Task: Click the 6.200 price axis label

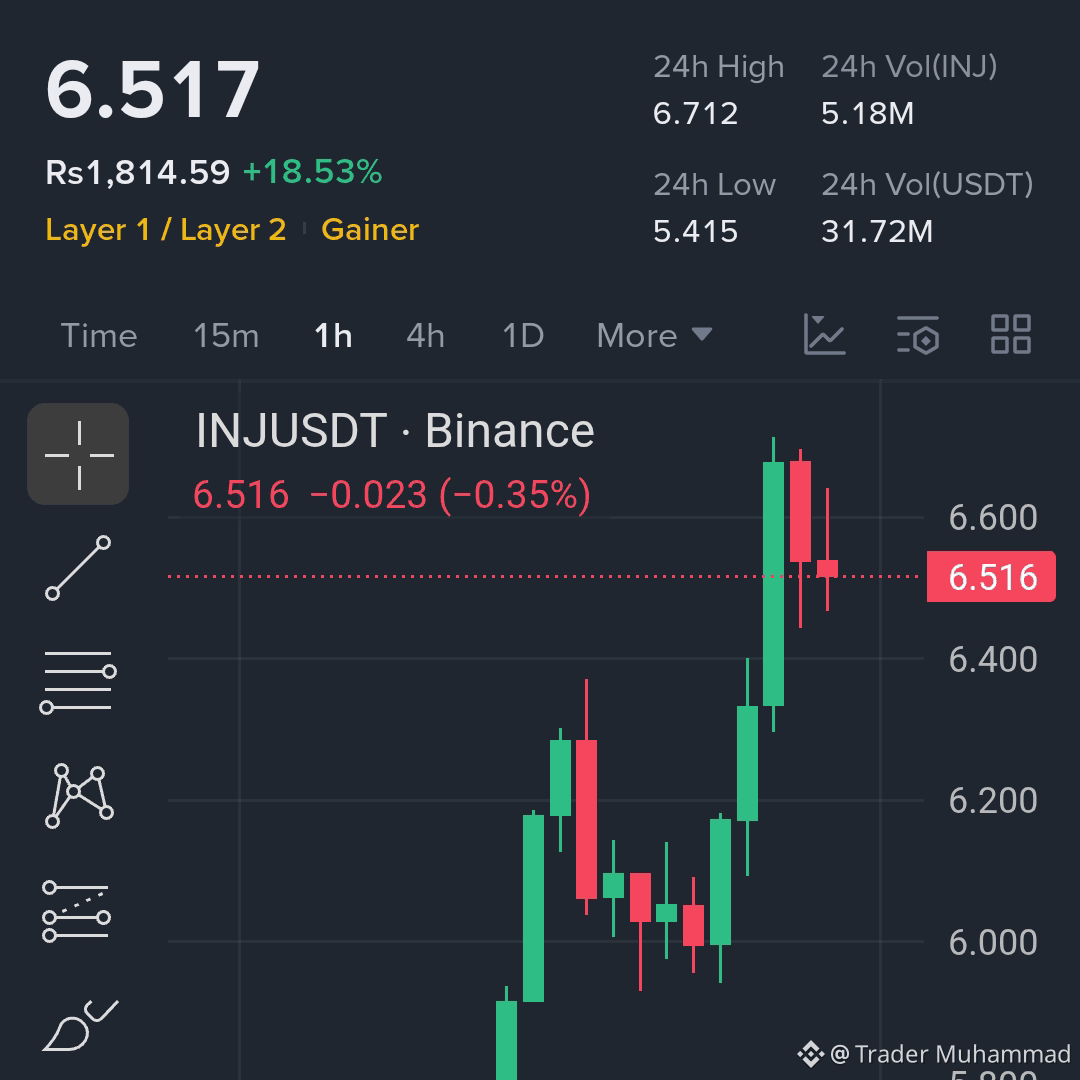Action: coord(993,800)
